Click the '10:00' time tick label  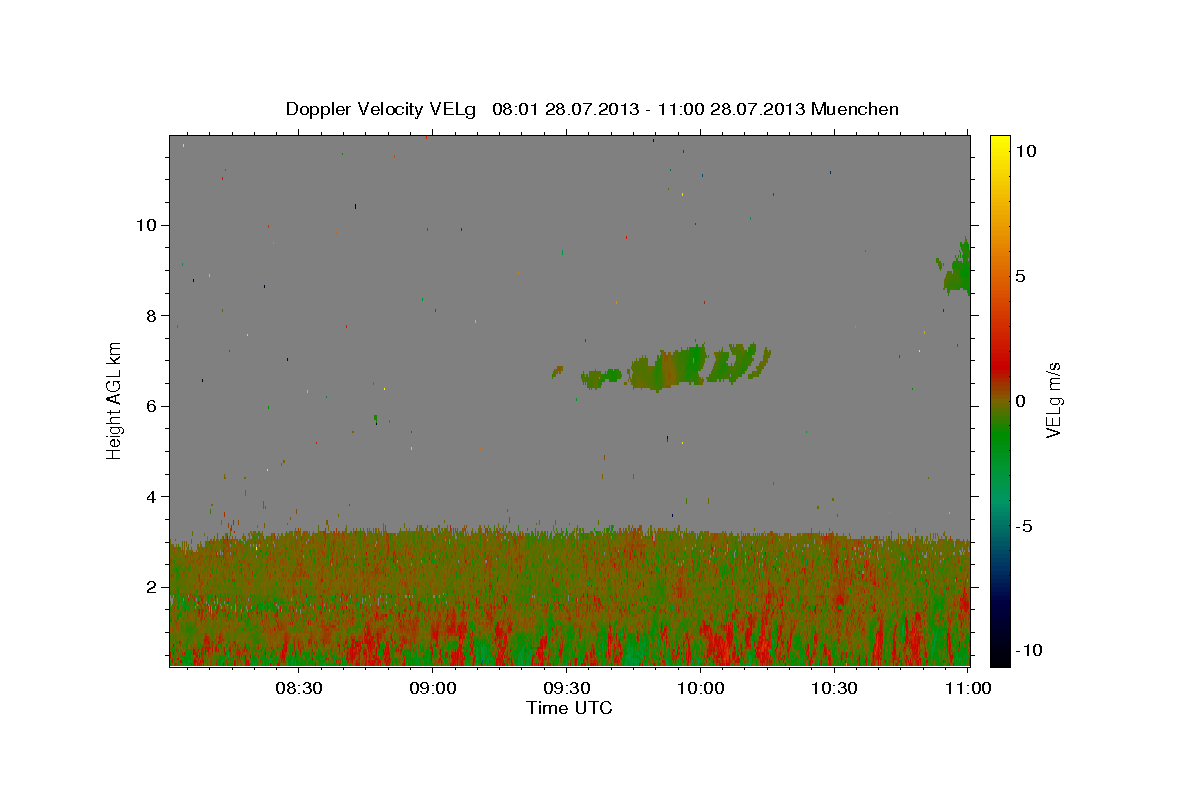click(701, 688)
